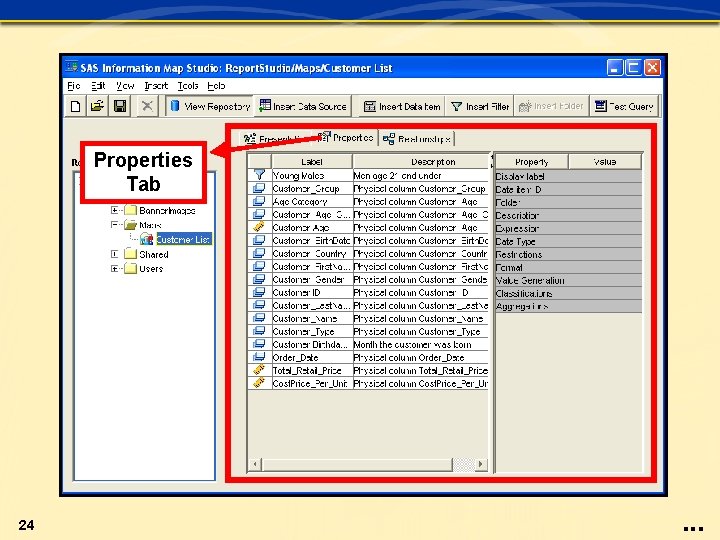The image size is (720, 540).
Task: Open the View menu
Action: [125, 86]
